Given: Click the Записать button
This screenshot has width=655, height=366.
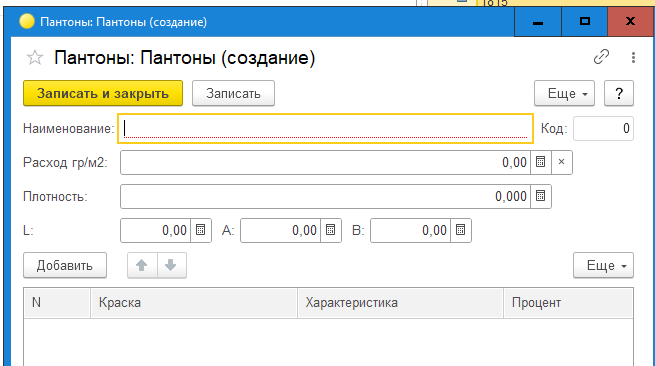Looking at the screenshot, I should [x=233, y=93].
